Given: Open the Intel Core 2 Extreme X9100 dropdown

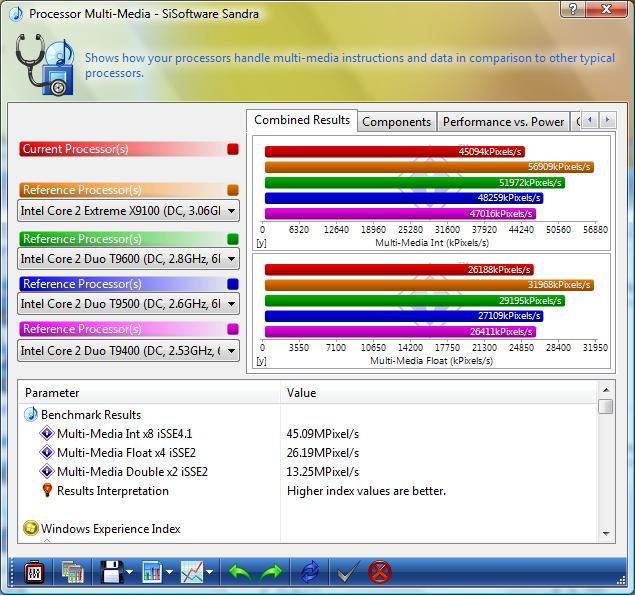Looking at the screenshot, I should [x=128, y=211].
